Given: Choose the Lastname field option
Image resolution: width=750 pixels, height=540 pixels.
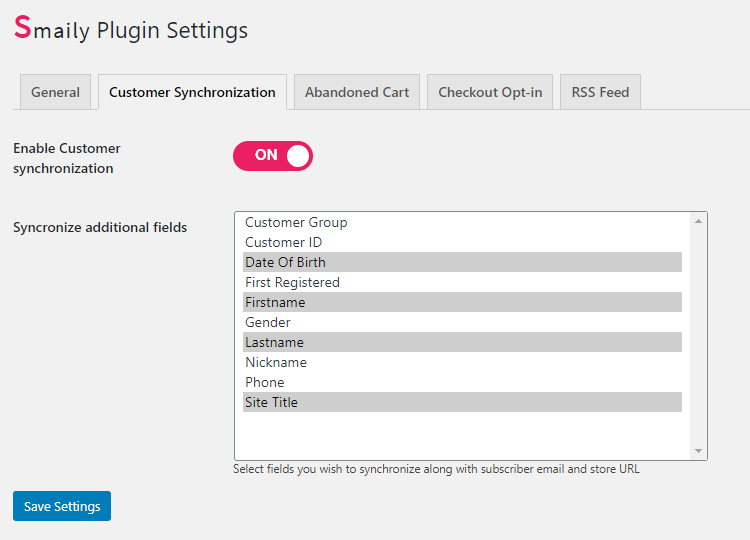Looking at the screenshot, I should pyautogui.click(x=462, y=342).
